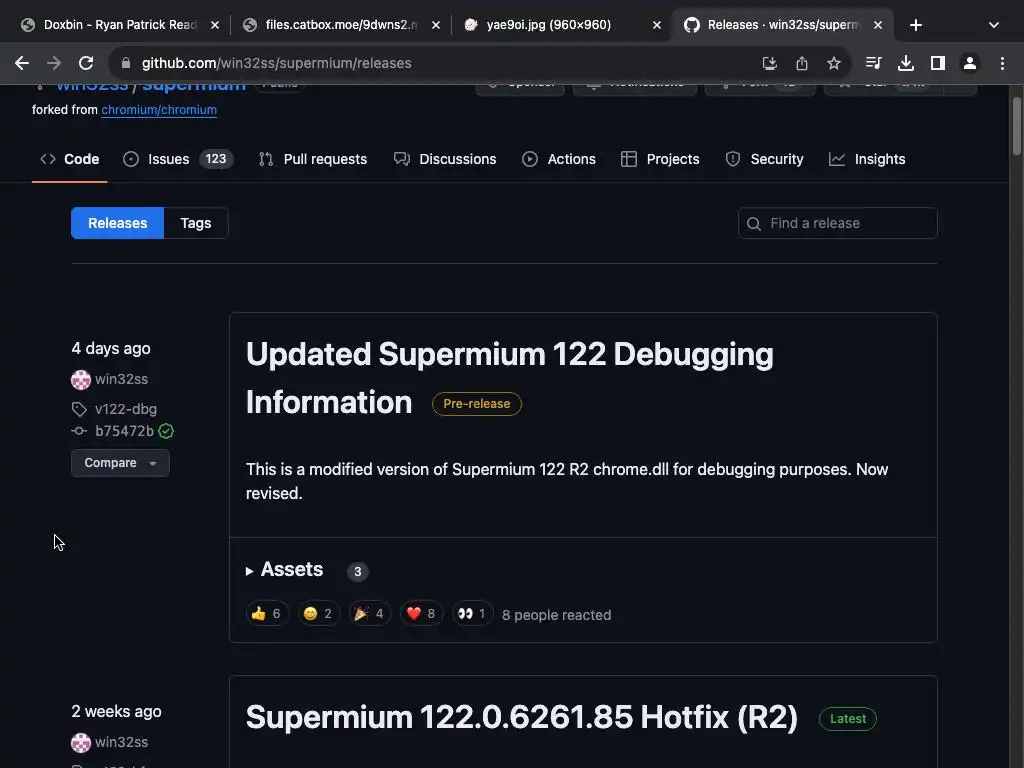Open Chrome three-dot menu
This screenshot has width=1024, height=768.
(x=1002, y=63)
